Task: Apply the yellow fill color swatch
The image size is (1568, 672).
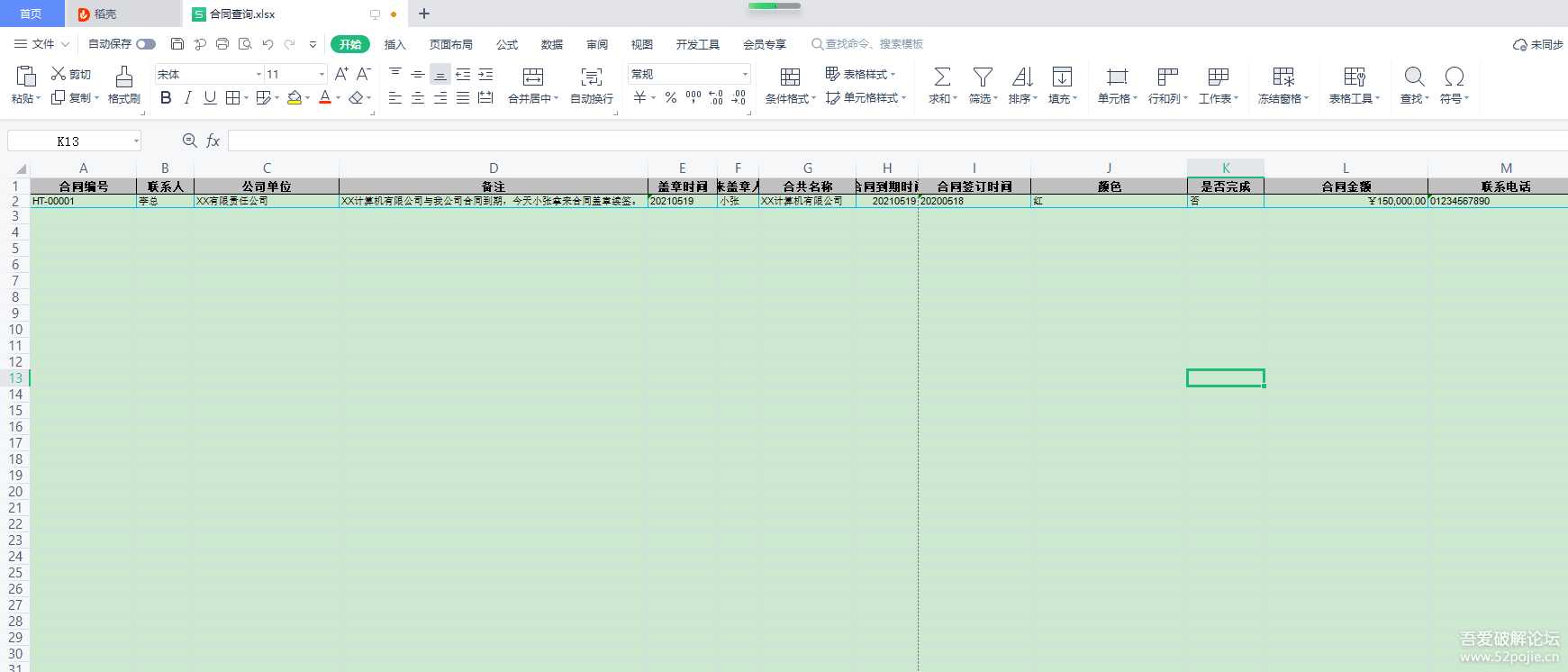Action: (x=294, y=98)
